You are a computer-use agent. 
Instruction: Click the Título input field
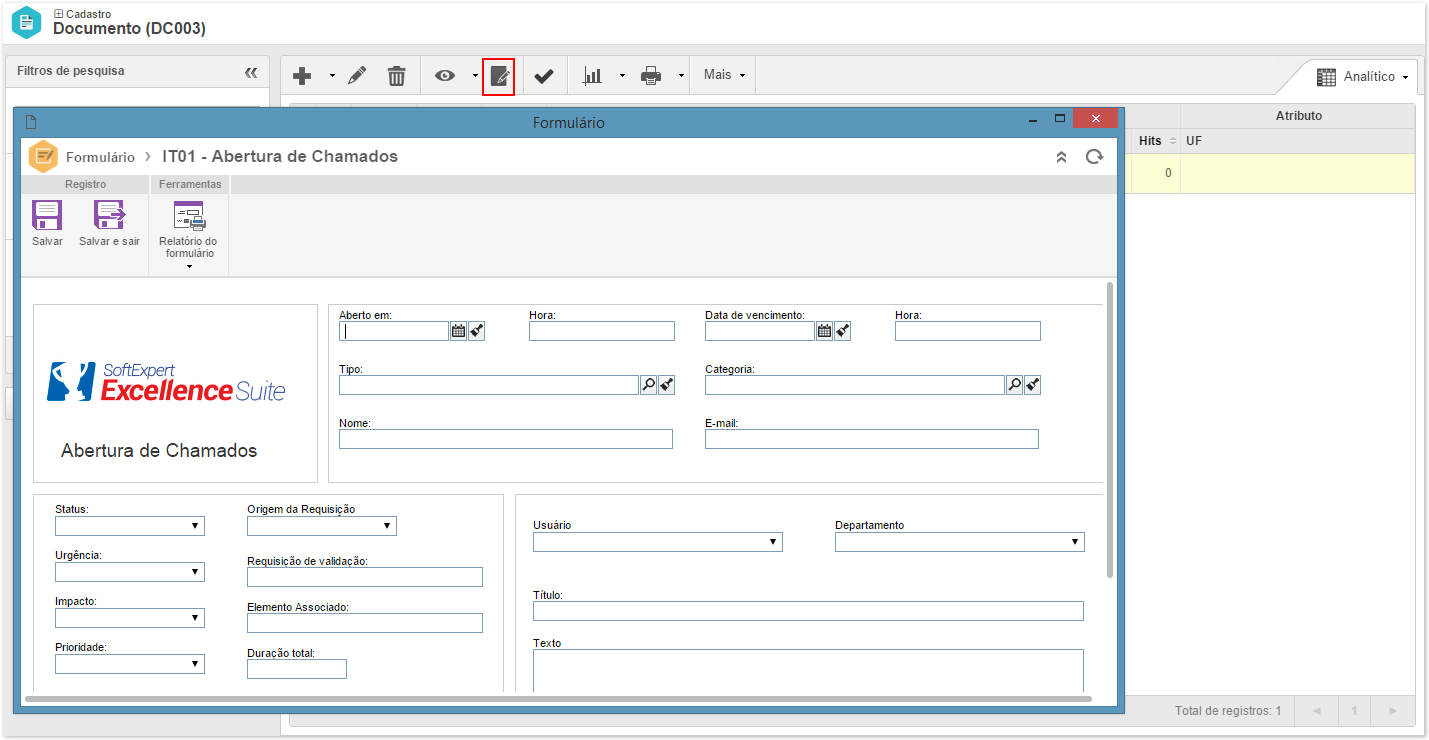pos(808,611)
